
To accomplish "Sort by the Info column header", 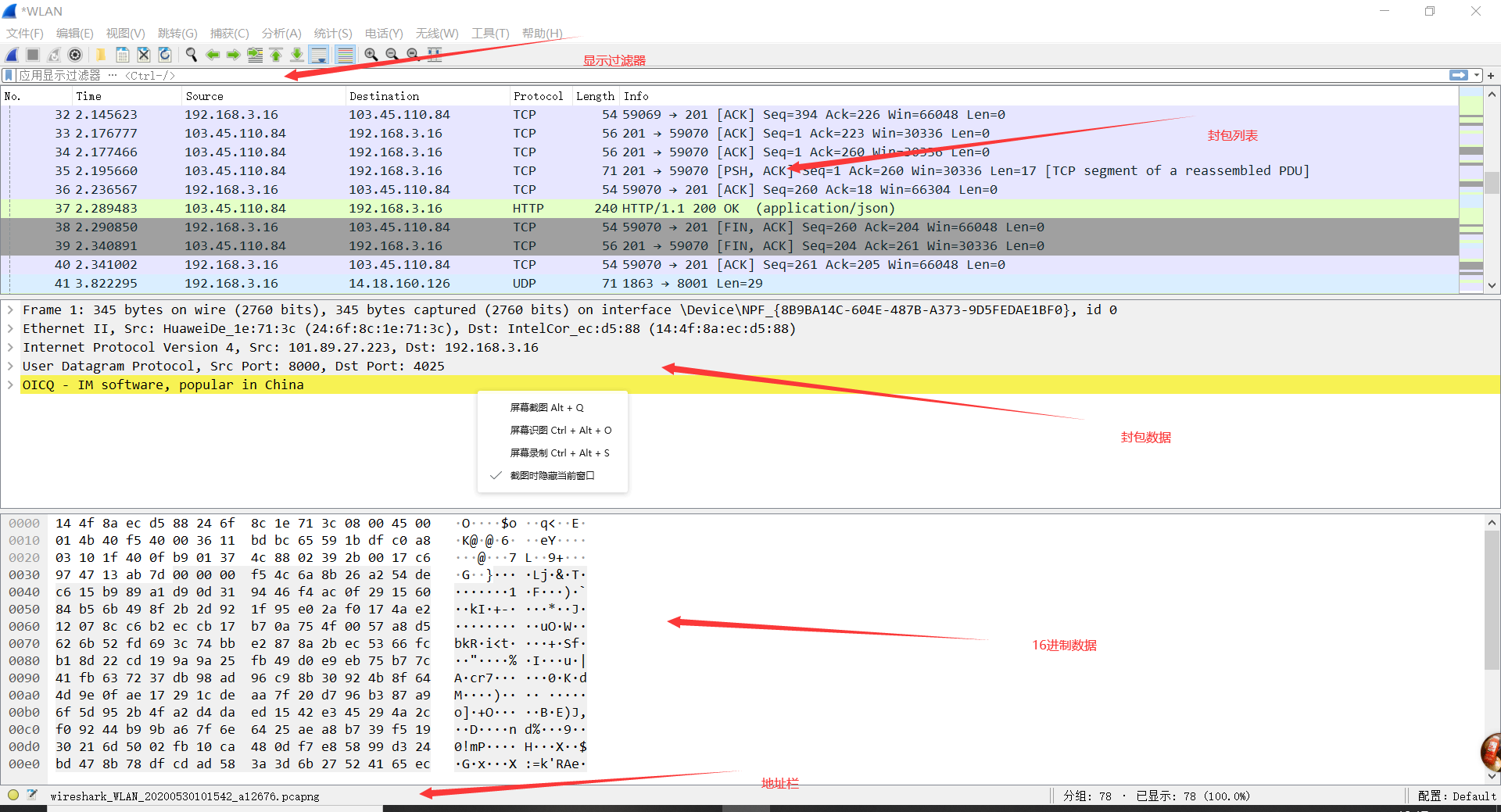I will pos(1039,96).
